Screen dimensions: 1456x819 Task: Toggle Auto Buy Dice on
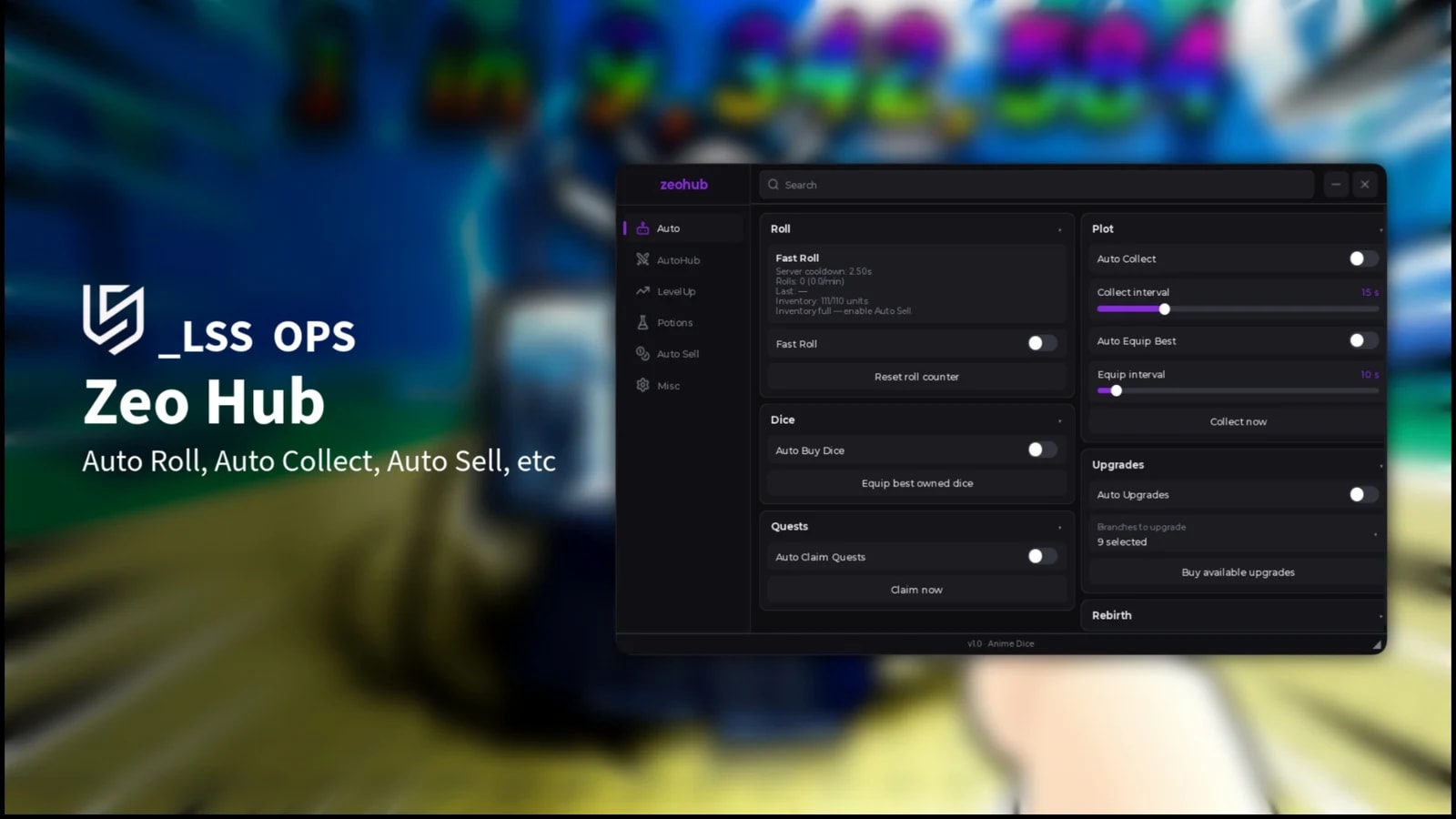[1042, 450]
